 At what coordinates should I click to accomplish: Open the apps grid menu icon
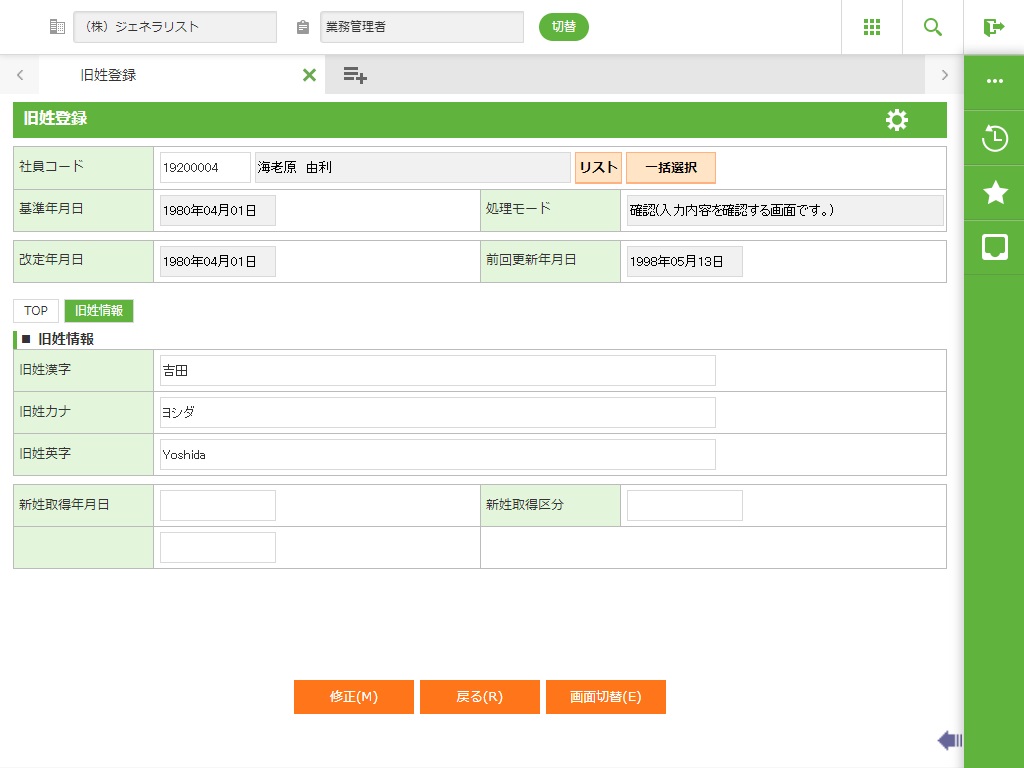point(871,27)
